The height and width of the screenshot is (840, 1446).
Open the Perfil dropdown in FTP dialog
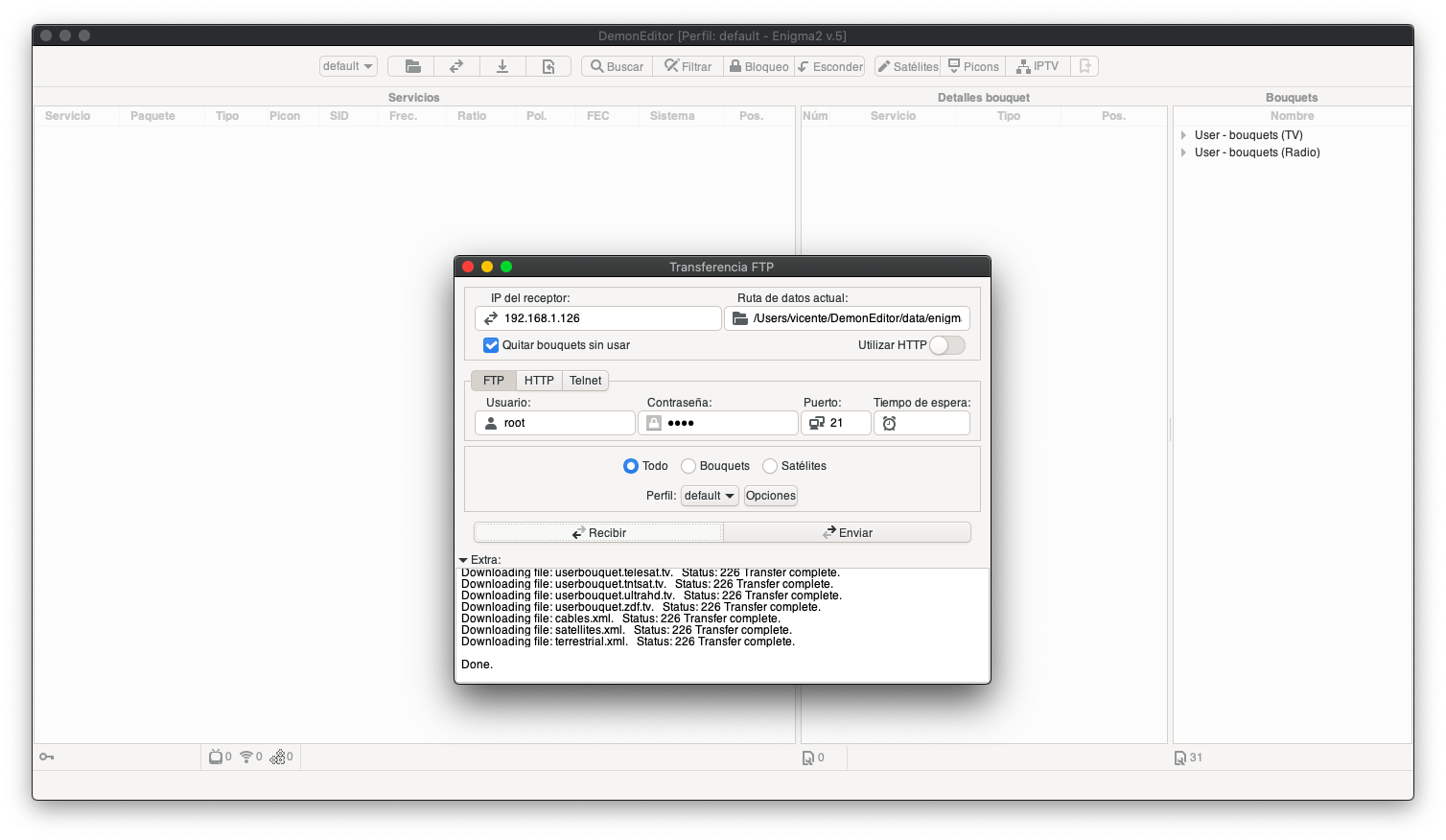(x=710, y=496)
